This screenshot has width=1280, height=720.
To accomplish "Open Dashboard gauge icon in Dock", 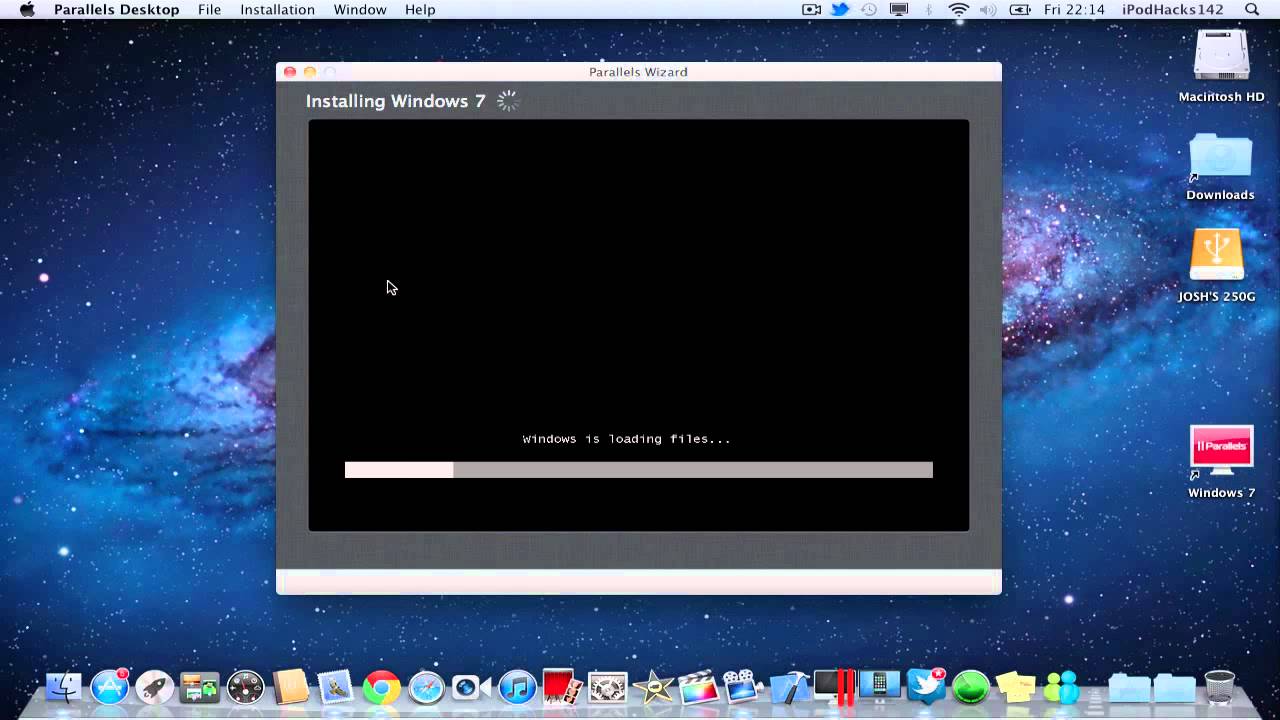I will tap(245, 686).
